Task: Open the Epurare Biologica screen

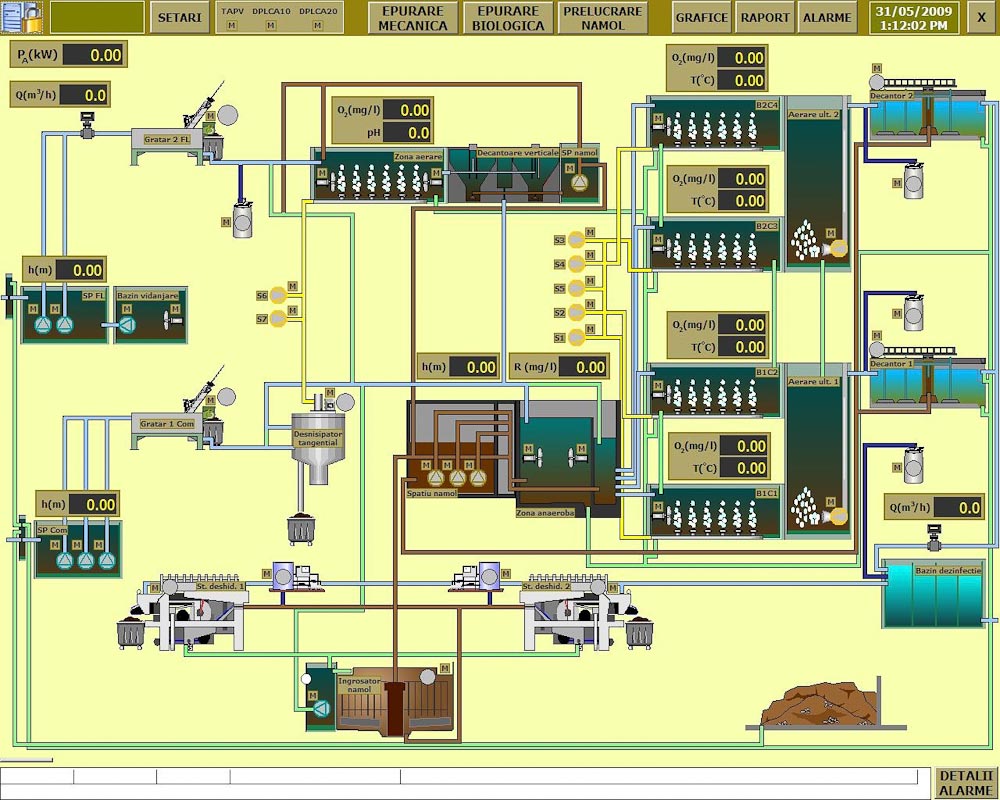Action: click(x=508, y=18)
